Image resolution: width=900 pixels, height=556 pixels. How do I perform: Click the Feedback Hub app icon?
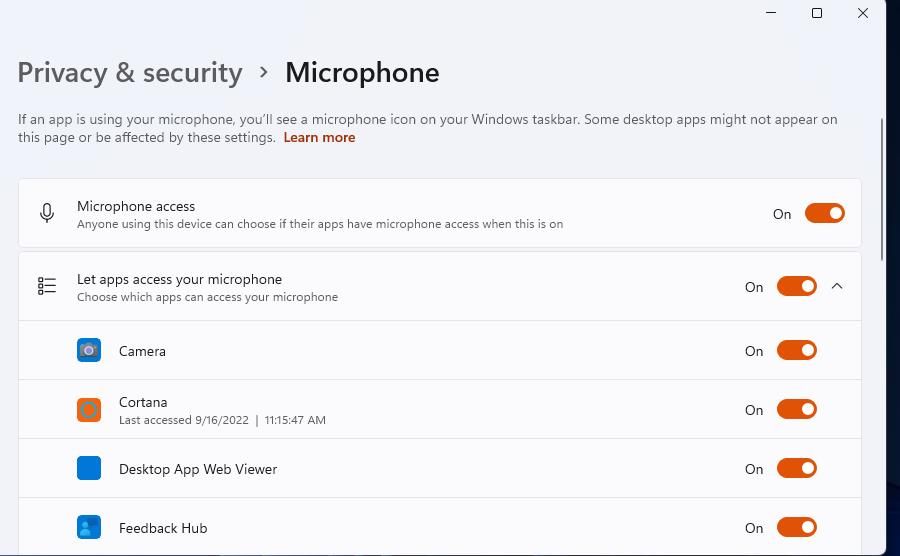click(x=89, y=527)
